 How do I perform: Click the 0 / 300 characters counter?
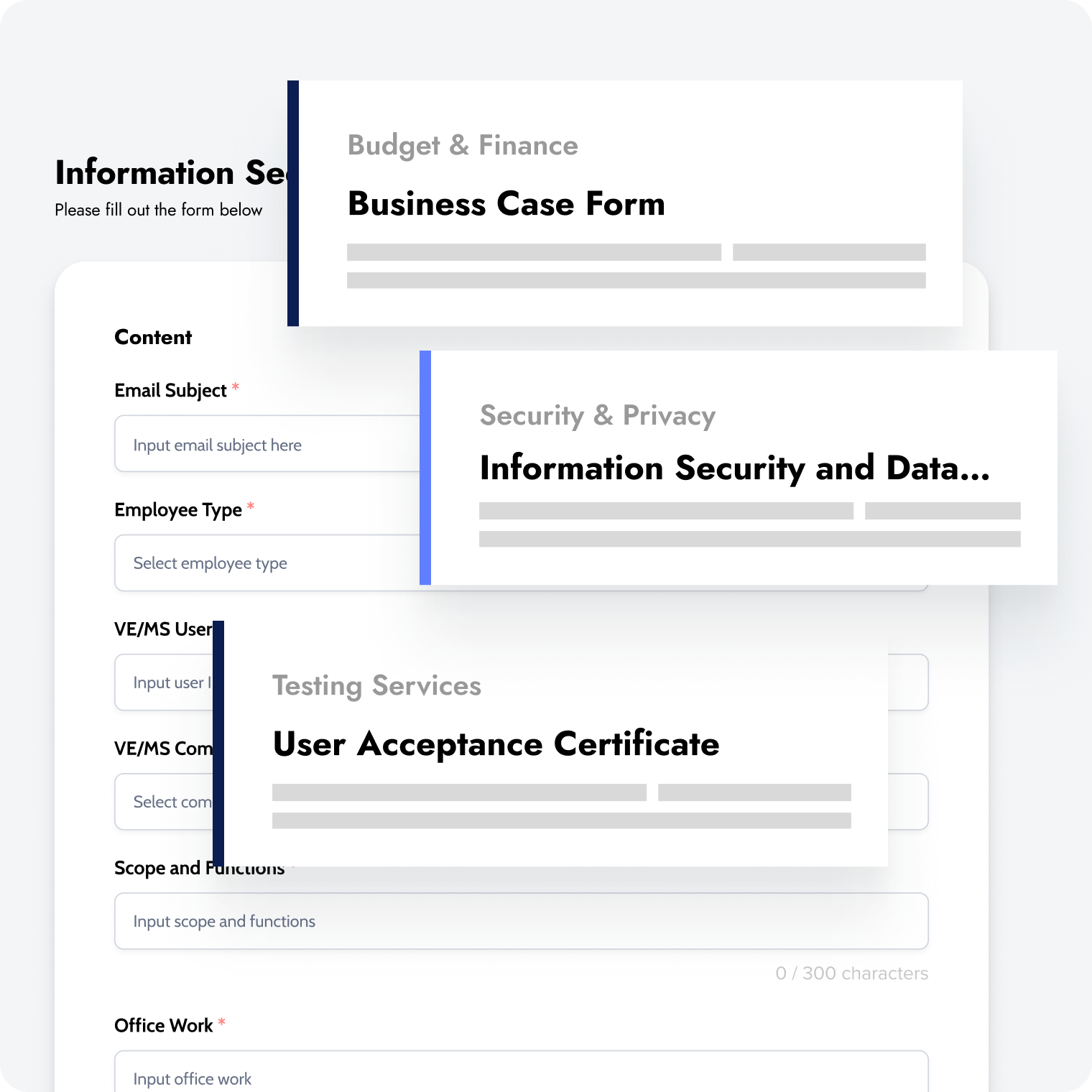click(x=851, y=973)
